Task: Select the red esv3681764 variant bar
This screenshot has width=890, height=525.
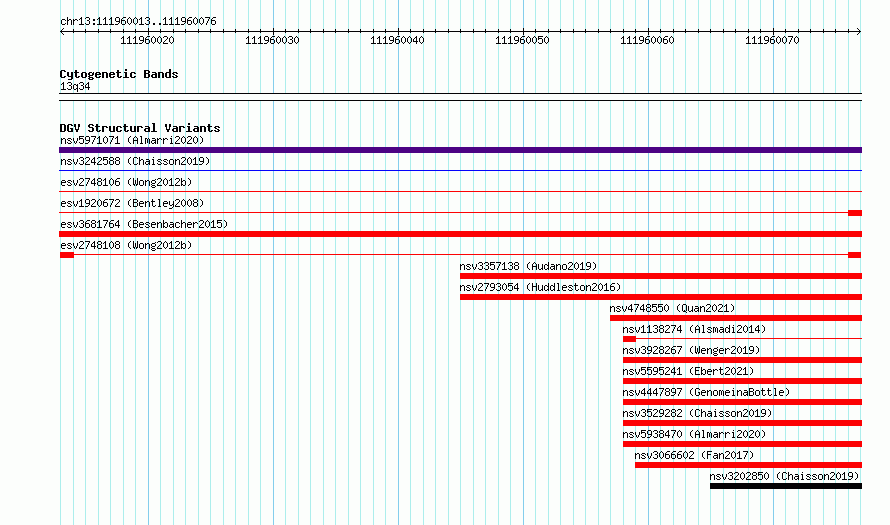Action: click(460, 234)
